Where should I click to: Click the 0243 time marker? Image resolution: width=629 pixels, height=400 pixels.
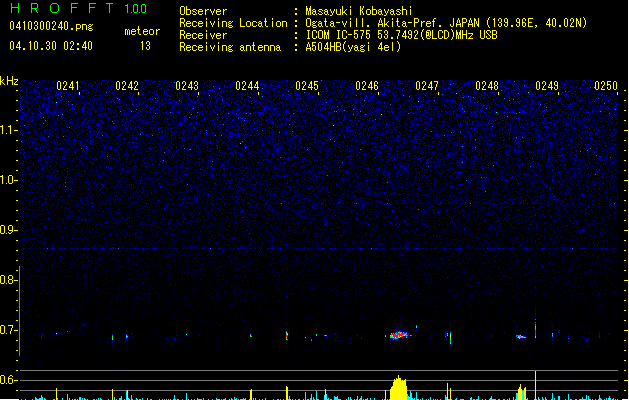[x=187, y=85]
